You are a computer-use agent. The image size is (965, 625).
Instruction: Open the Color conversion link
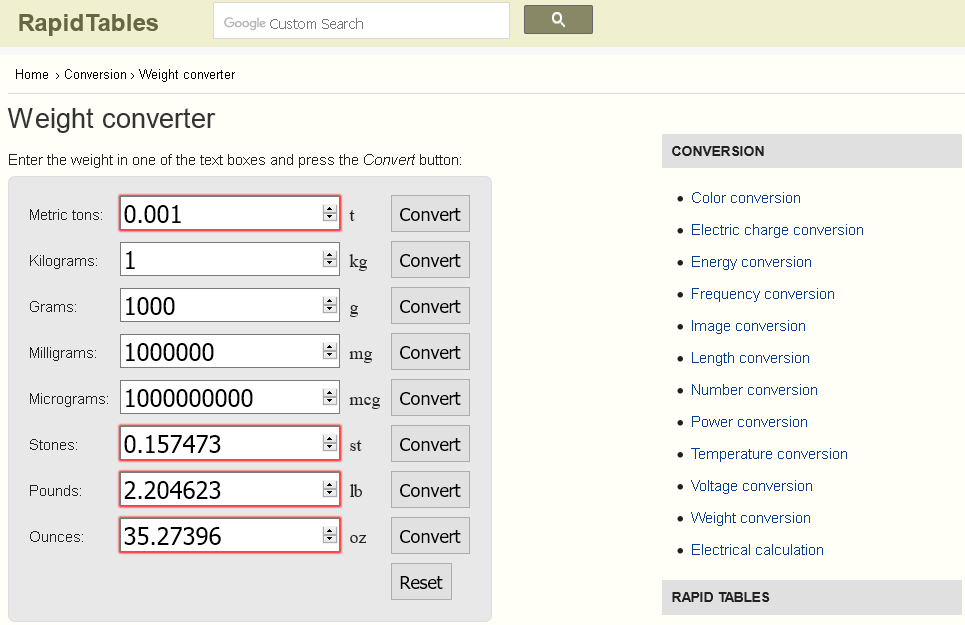point(745,198)
